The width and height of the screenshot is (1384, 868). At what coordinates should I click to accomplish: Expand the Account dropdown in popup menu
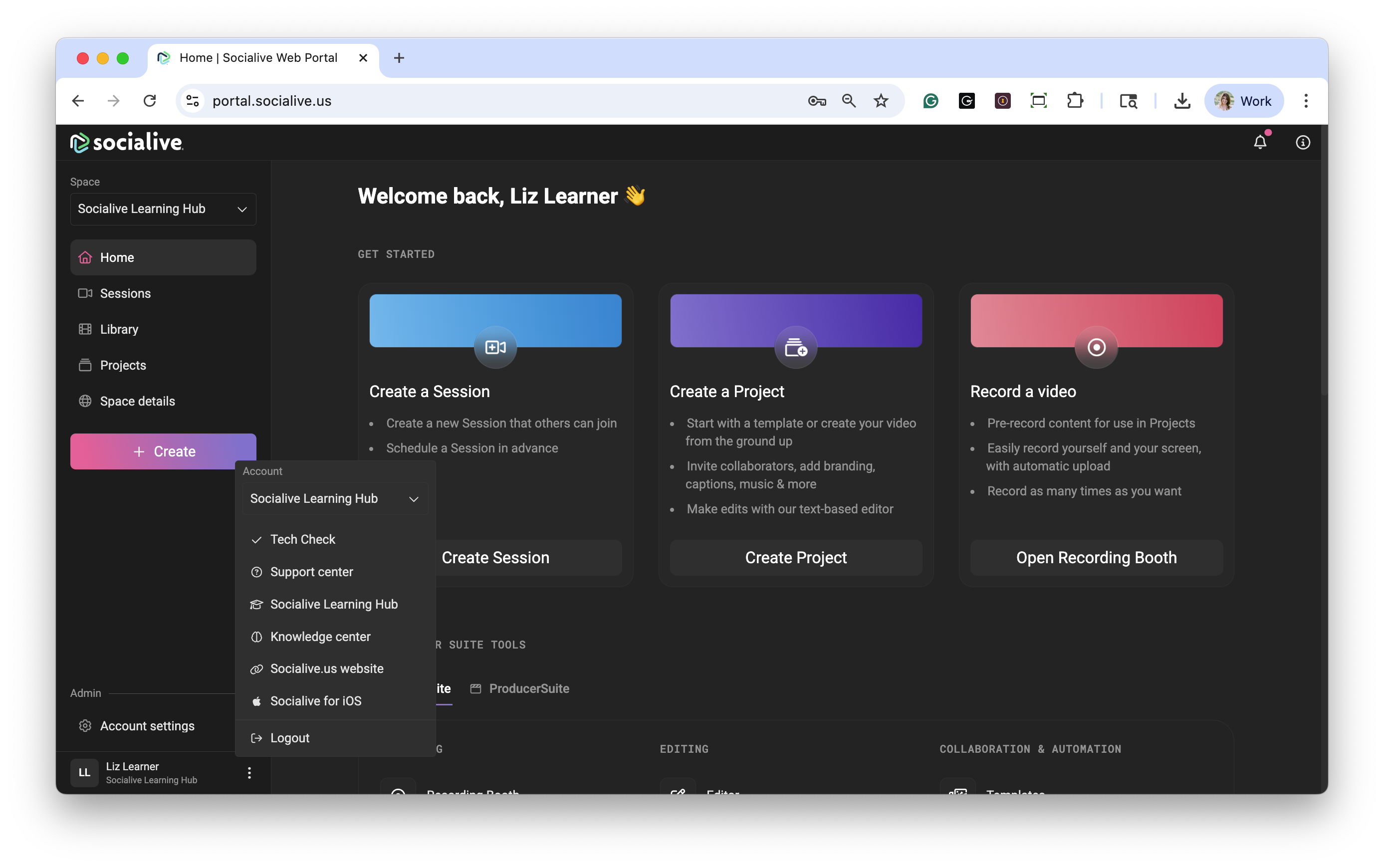(335, 498)
